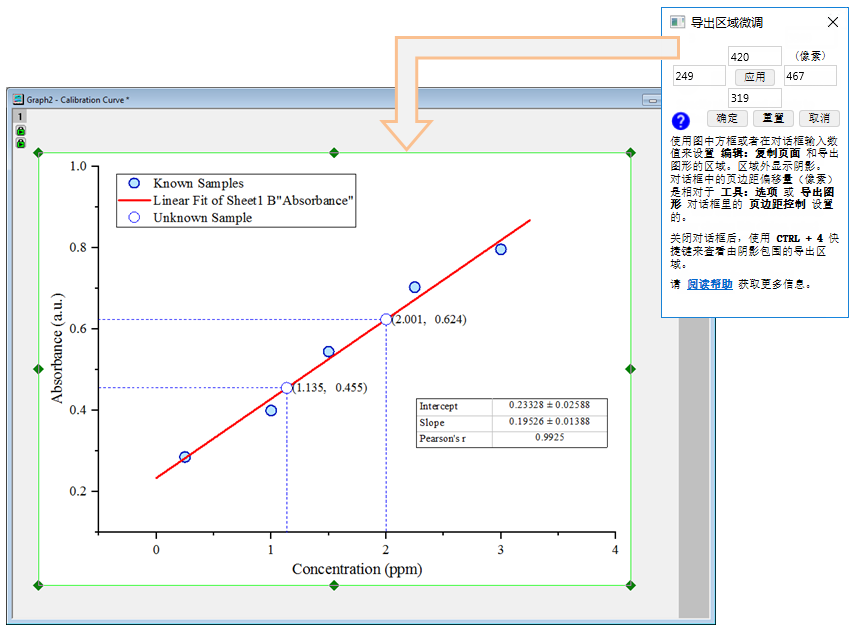Select the graph legend box

[236, 200]
